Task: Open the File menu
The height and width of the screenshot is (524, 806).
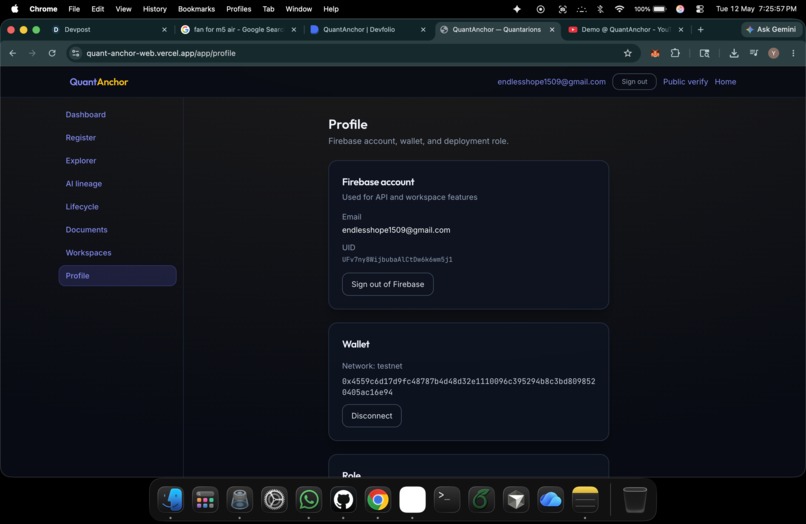Action: click(74, 9)
